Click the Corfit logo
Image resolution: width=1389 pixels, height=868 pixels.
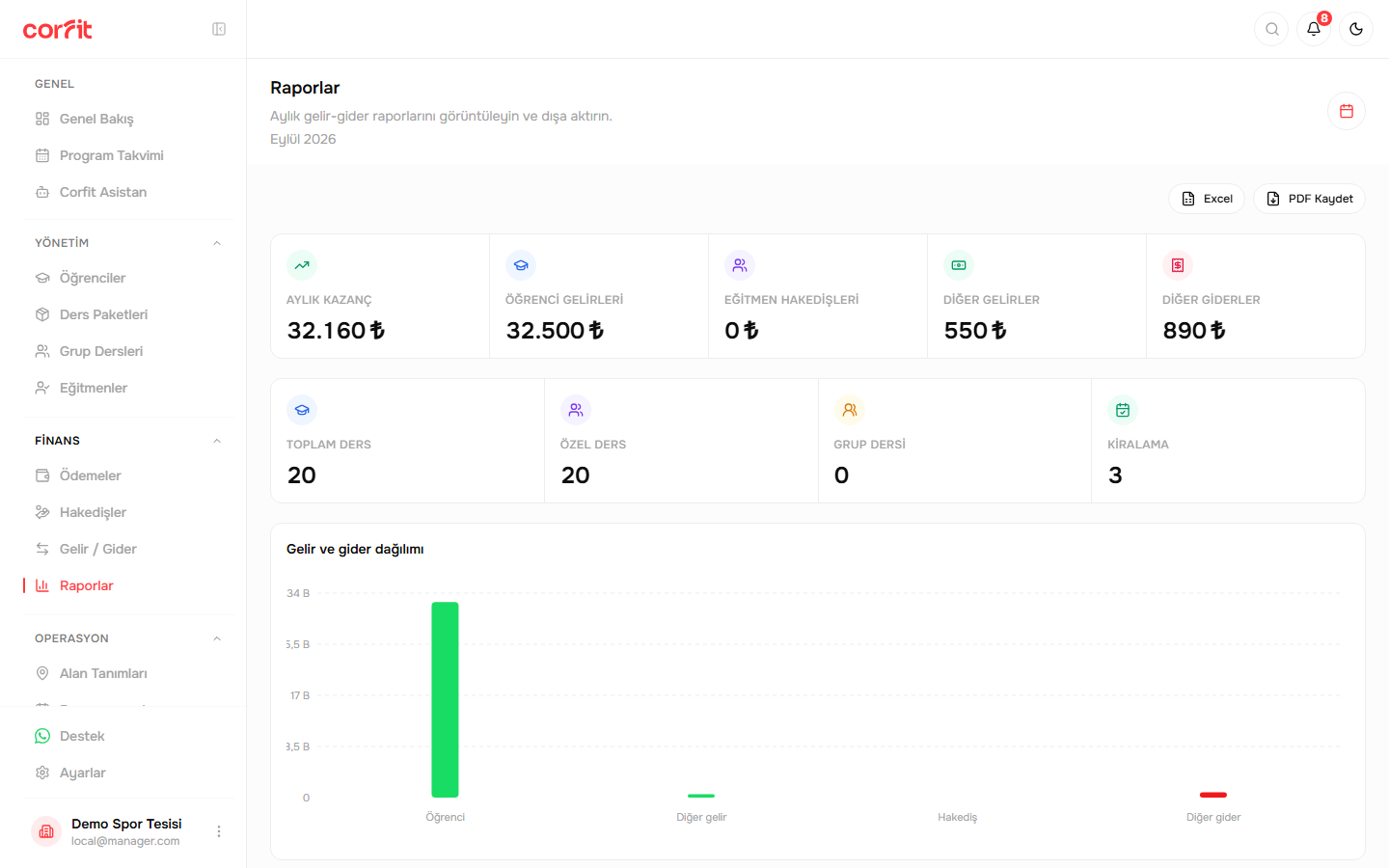(x=58, y=29)
